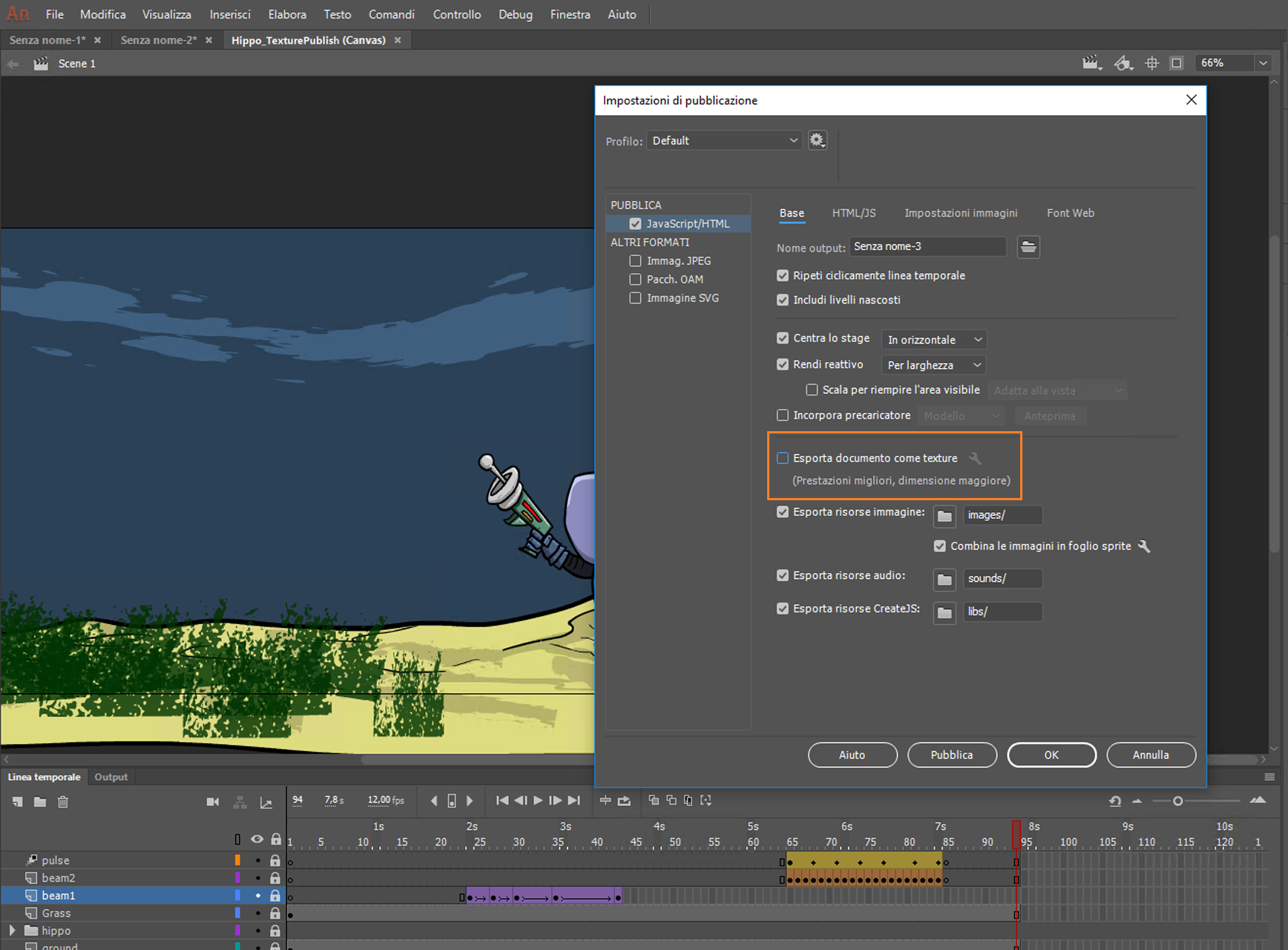The height and width of the screenshot is (950, 1288).
Task: Open profile options gear icon
Action: point(817,140)
